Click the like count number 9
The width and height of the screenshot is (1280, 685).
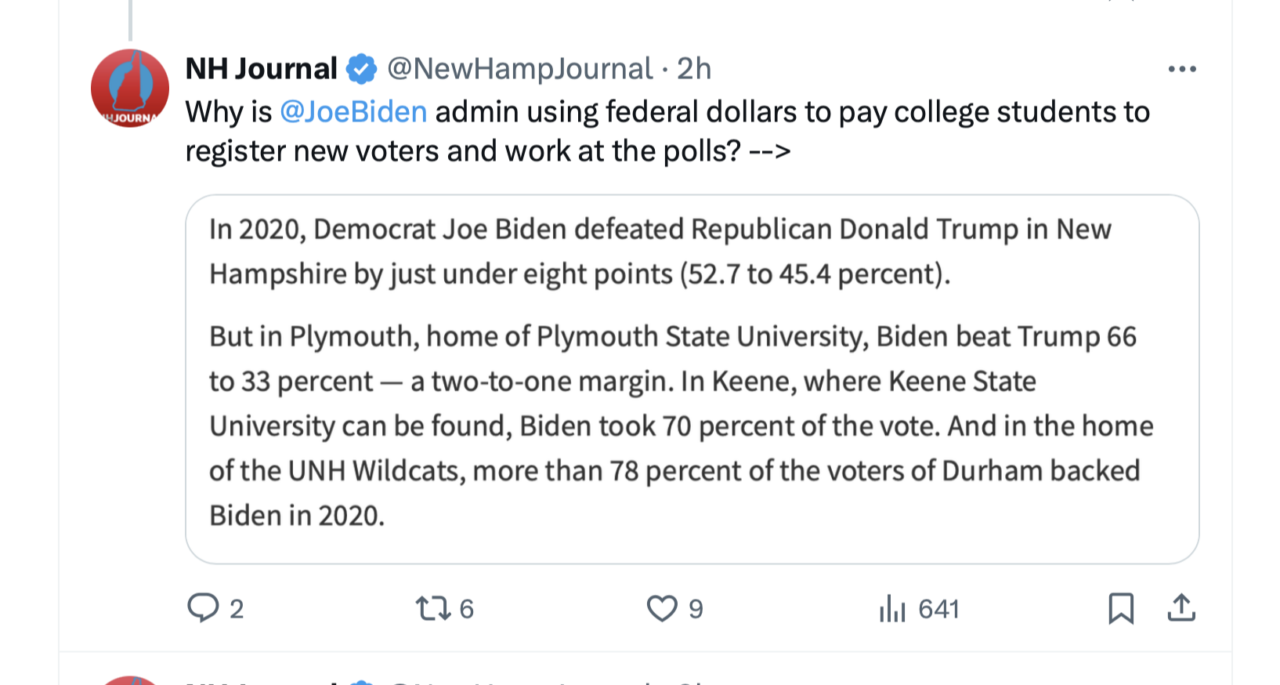click(x=696, y=609)
